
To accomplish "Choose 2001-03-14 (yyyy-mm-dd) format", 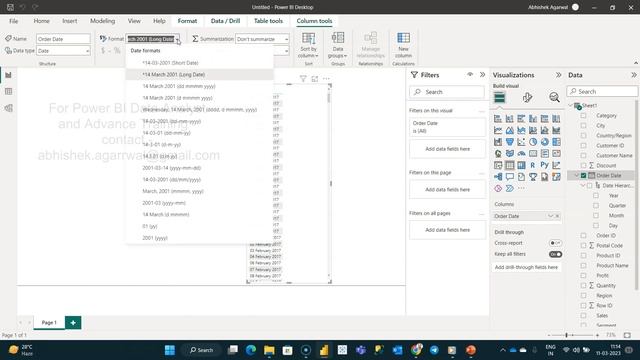I will [200, 168].
